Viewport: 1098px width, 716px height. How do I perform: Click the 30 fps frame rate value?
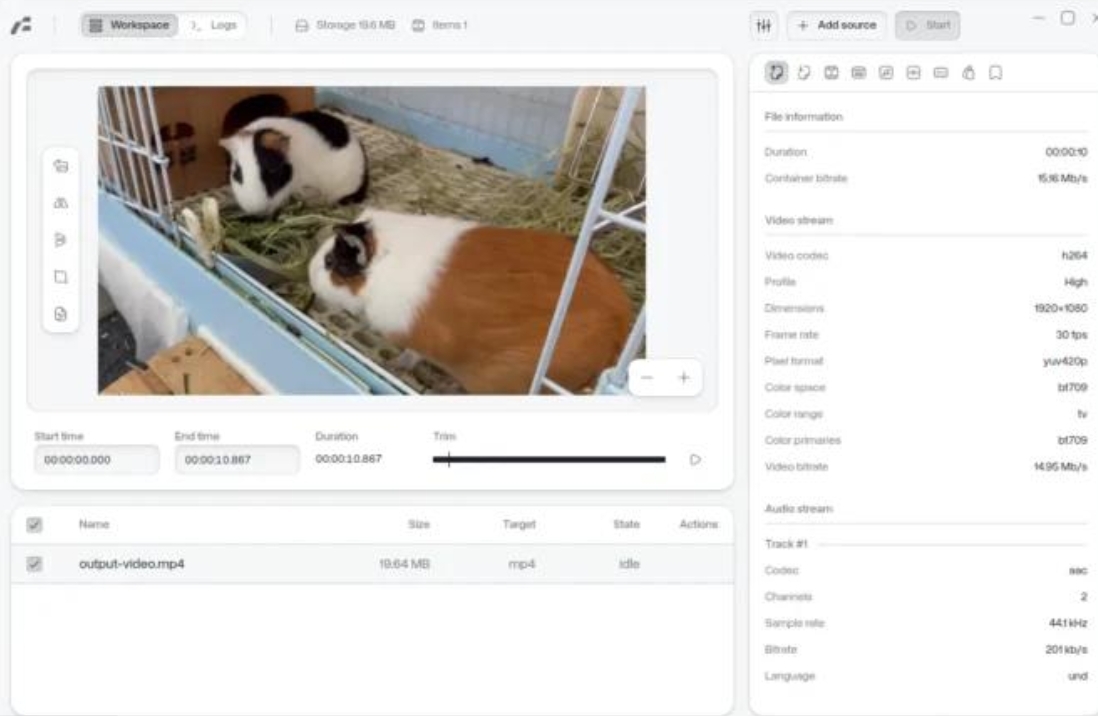(x=1072, y=334)
